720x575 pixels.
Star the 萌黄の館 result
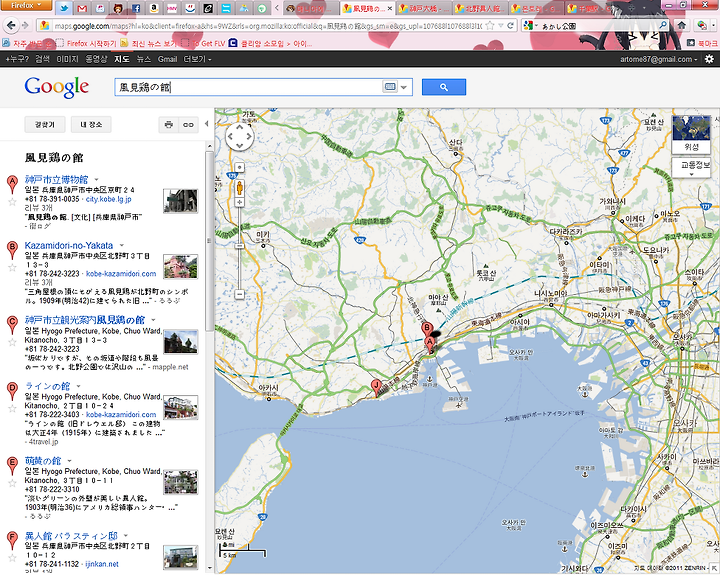point(12,483)
